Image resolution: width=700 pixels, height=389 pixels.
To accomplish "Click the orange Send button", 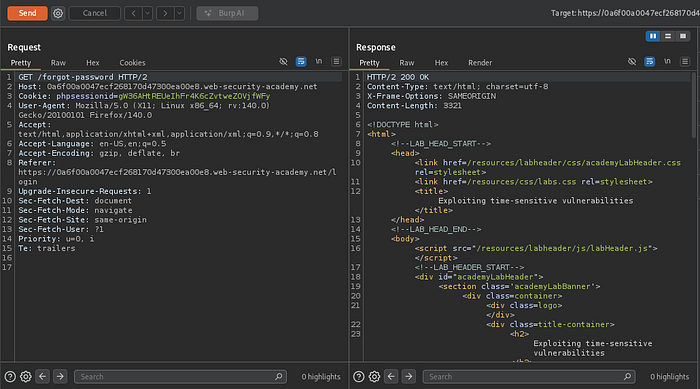I will point(27,13).
